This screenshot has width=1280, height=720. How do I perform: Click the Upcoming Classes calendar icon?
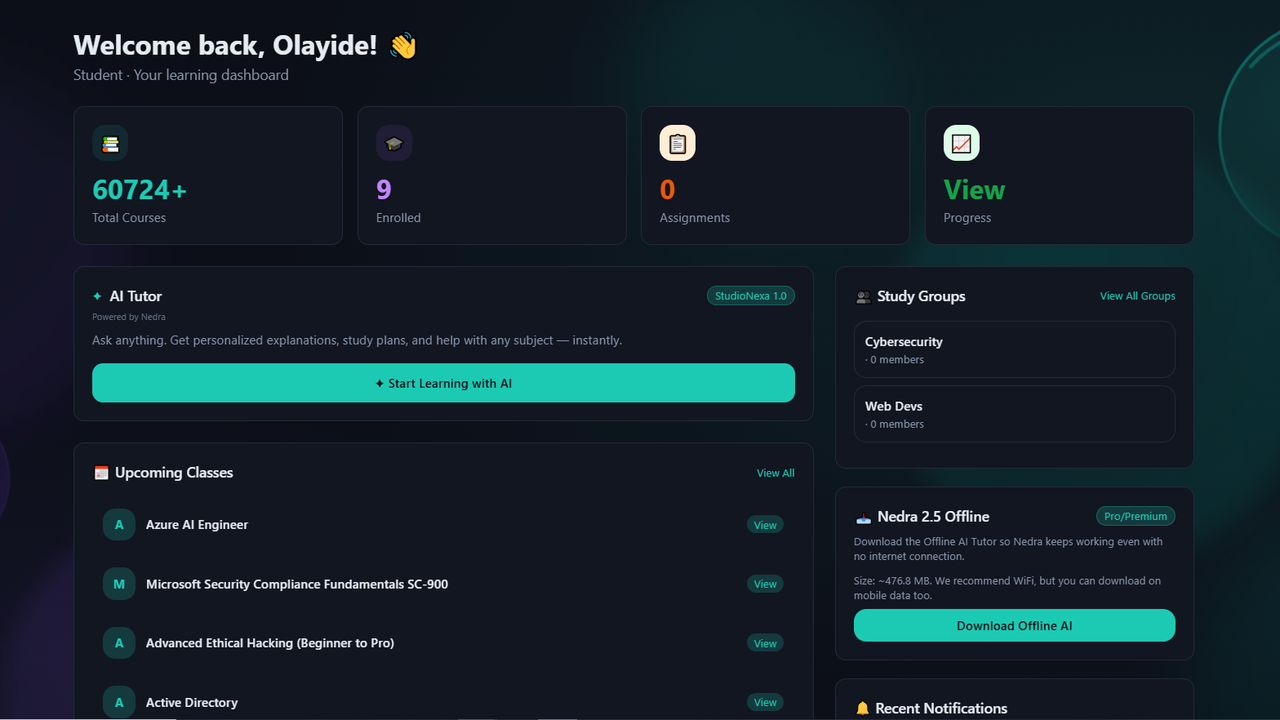101,473
